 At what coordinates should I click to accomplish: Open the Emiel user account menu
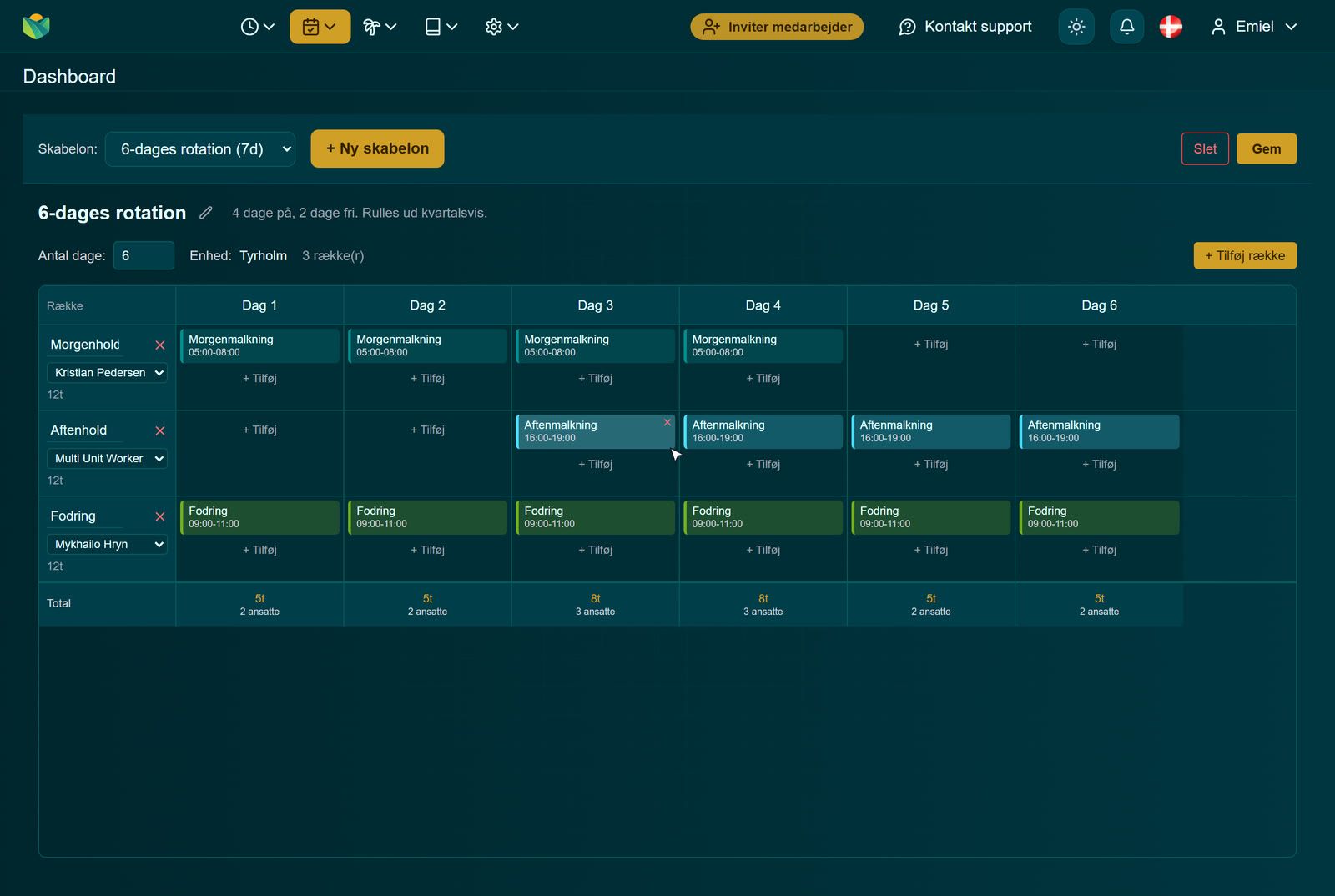point(1254,27)
